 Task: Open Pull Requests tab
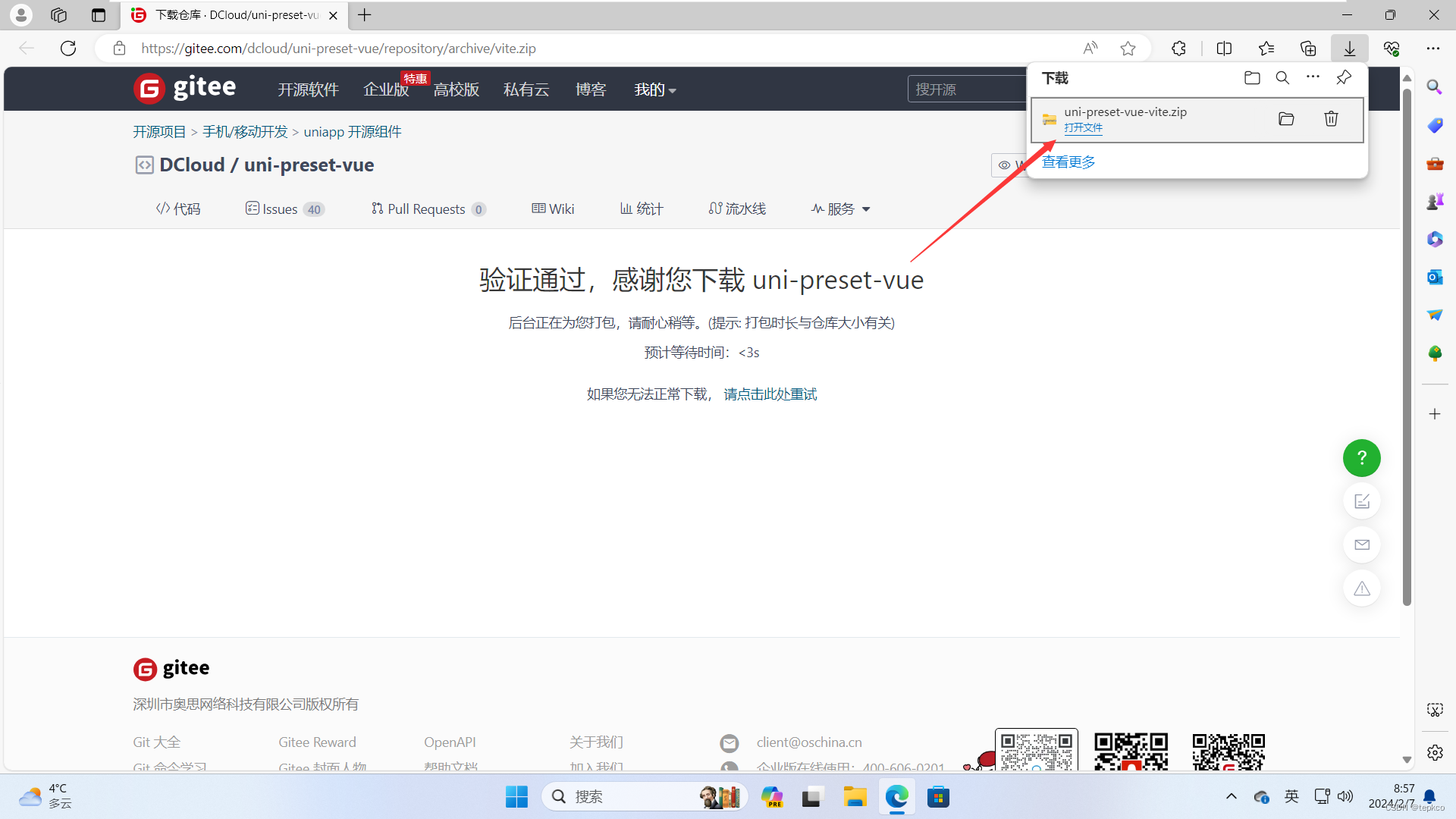428,209
